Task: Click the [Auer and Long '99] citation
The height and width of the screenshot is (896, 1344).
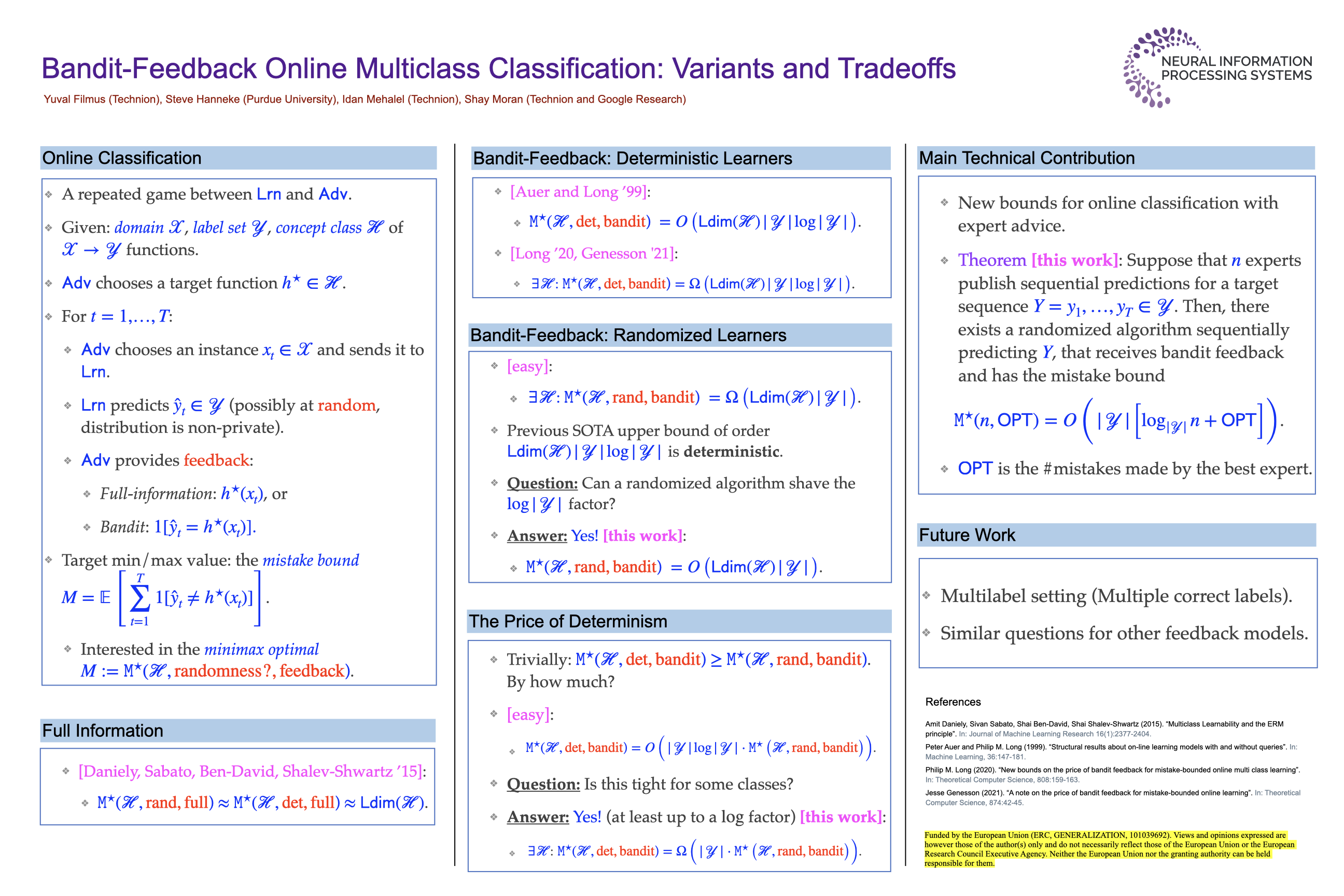Action: tap(579, 192)
